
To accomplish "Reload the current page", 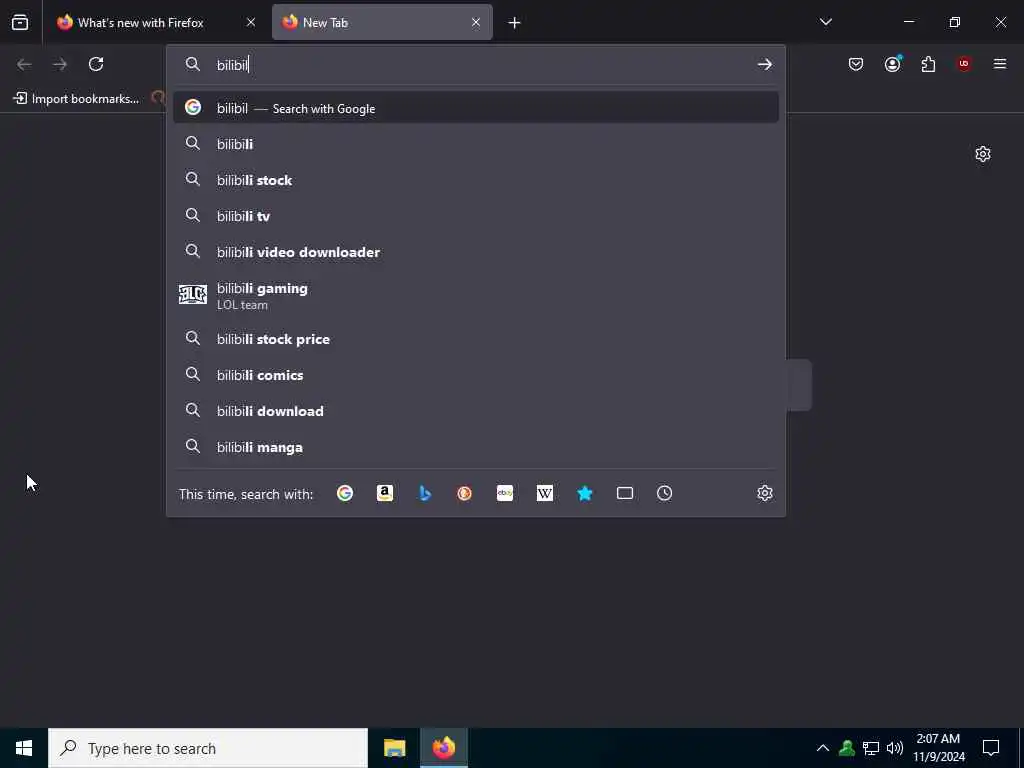I will (x=96, y=64).
